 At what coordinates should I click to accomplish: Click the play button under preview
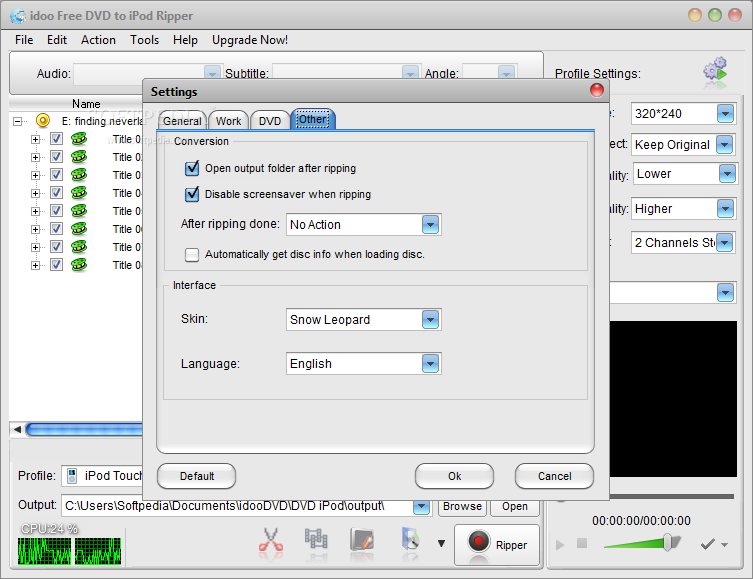560,545
